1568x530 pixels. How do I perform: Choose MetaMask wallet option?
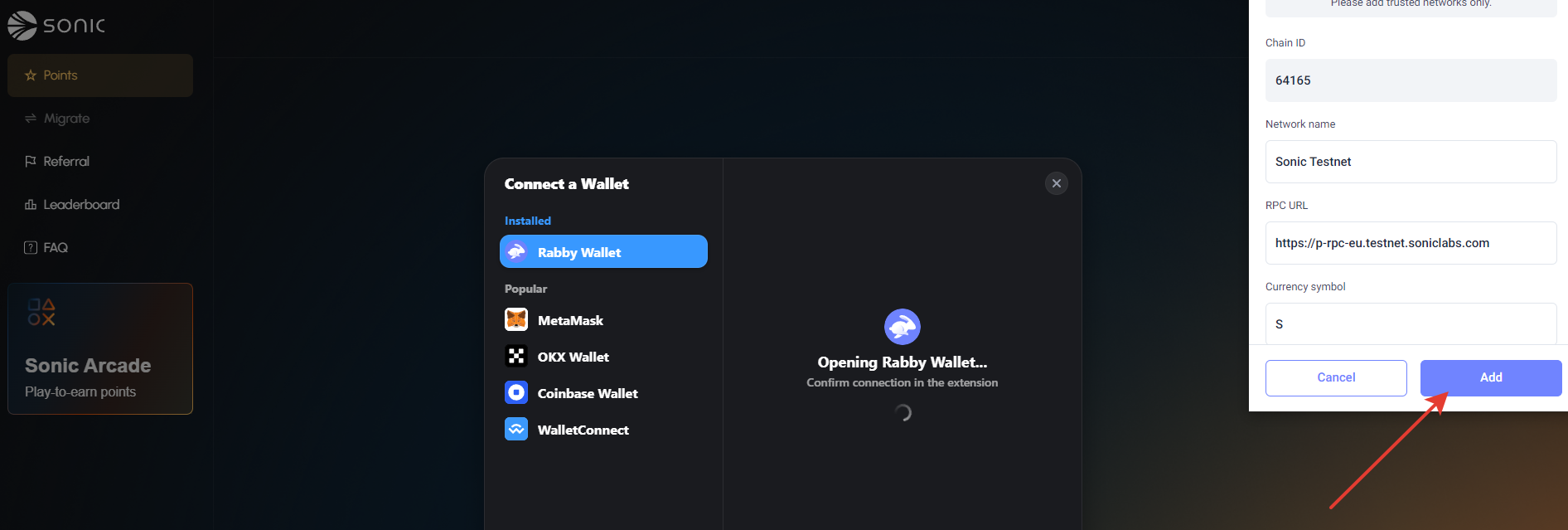click(x=603, y=320)
